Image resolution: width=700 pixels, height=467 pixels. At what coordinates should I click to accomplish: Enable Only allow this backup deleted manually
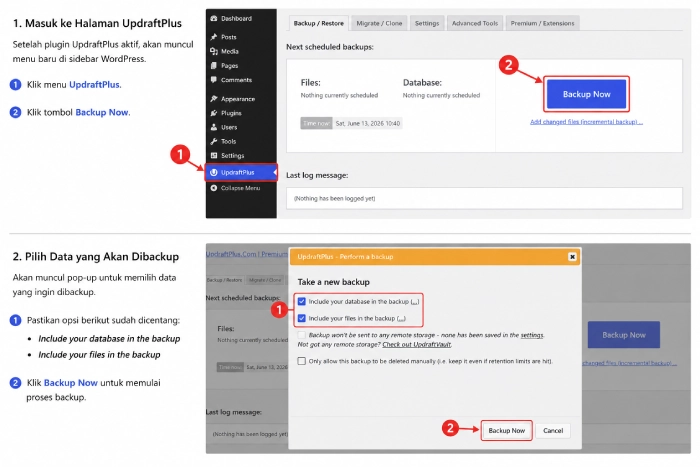click(x=302, y=361)
